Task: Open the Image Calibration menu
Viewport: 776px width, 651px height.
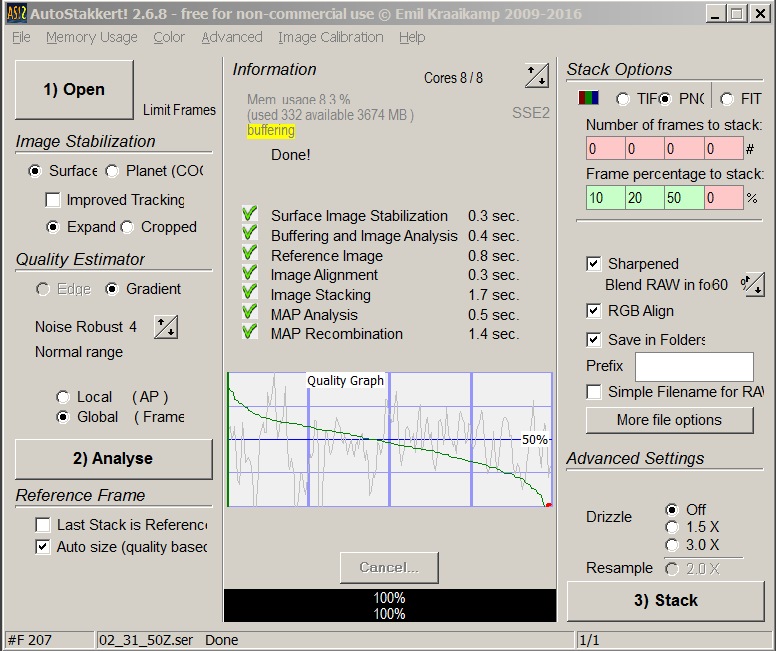Action: coord(331,37)
